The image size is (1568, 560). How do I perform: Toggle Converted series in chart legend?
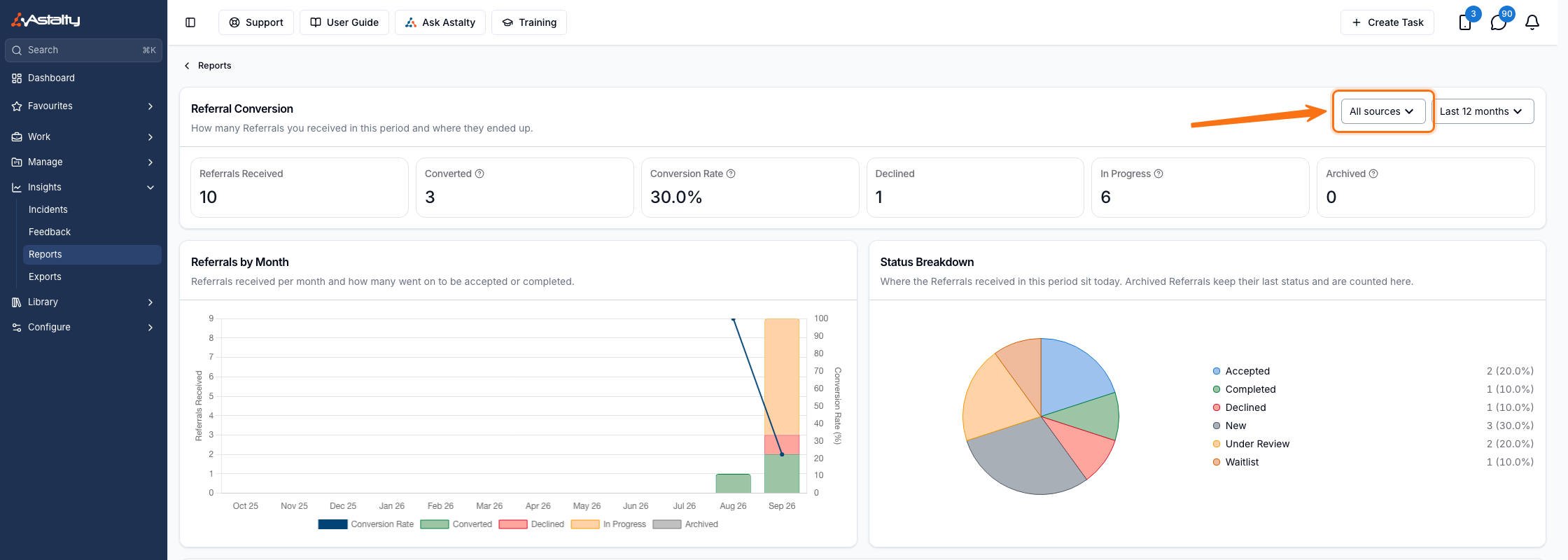[456, 524]
